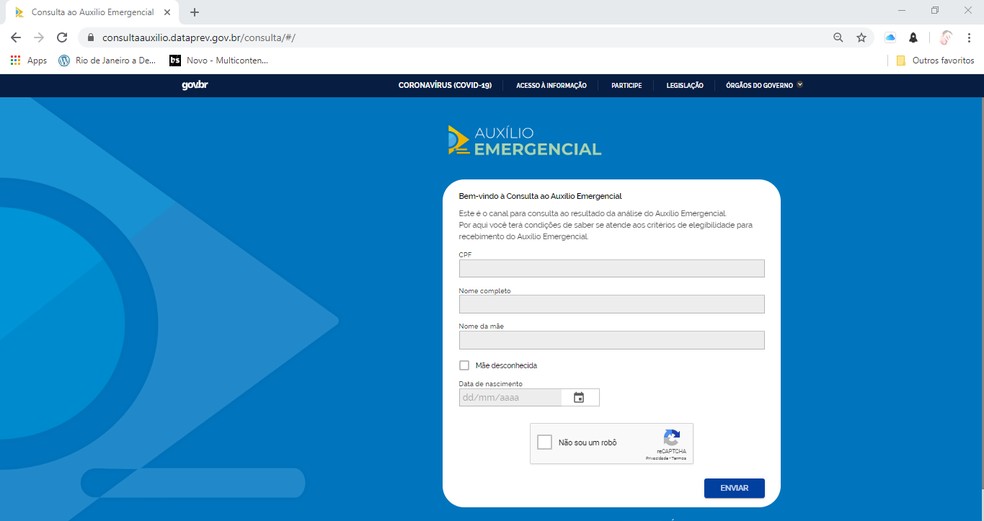
Task: Open the Outros favoritos folder
Action: pos(935,60)
